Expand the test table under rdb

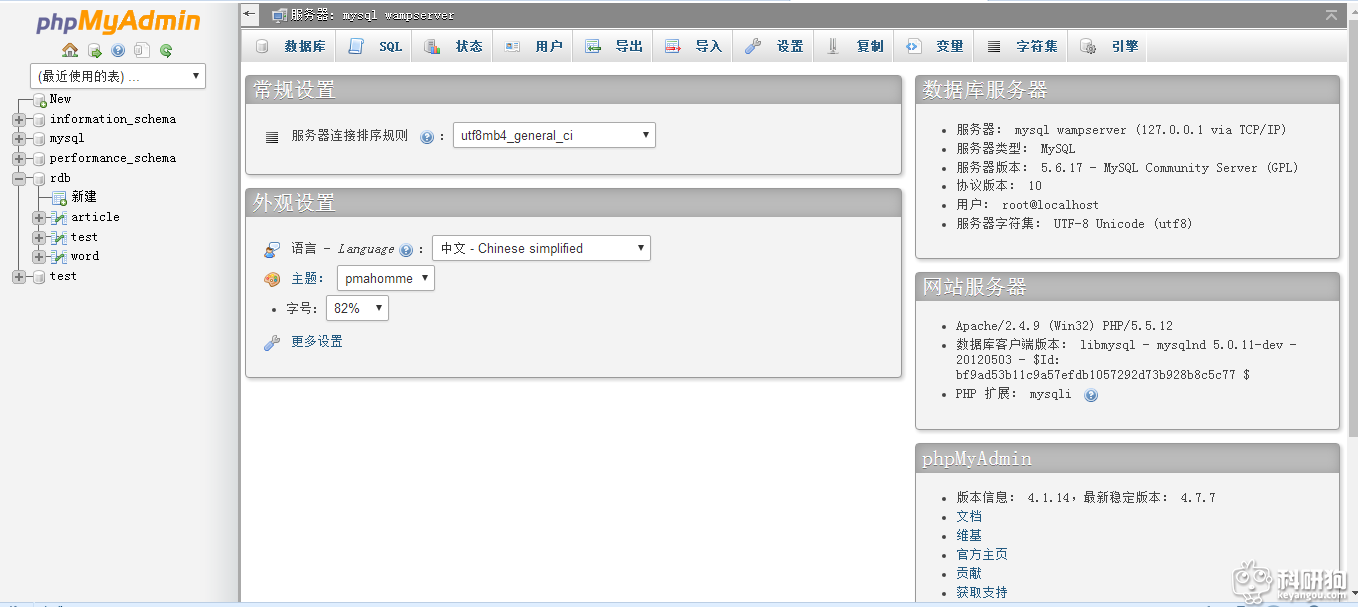point(39,237)
